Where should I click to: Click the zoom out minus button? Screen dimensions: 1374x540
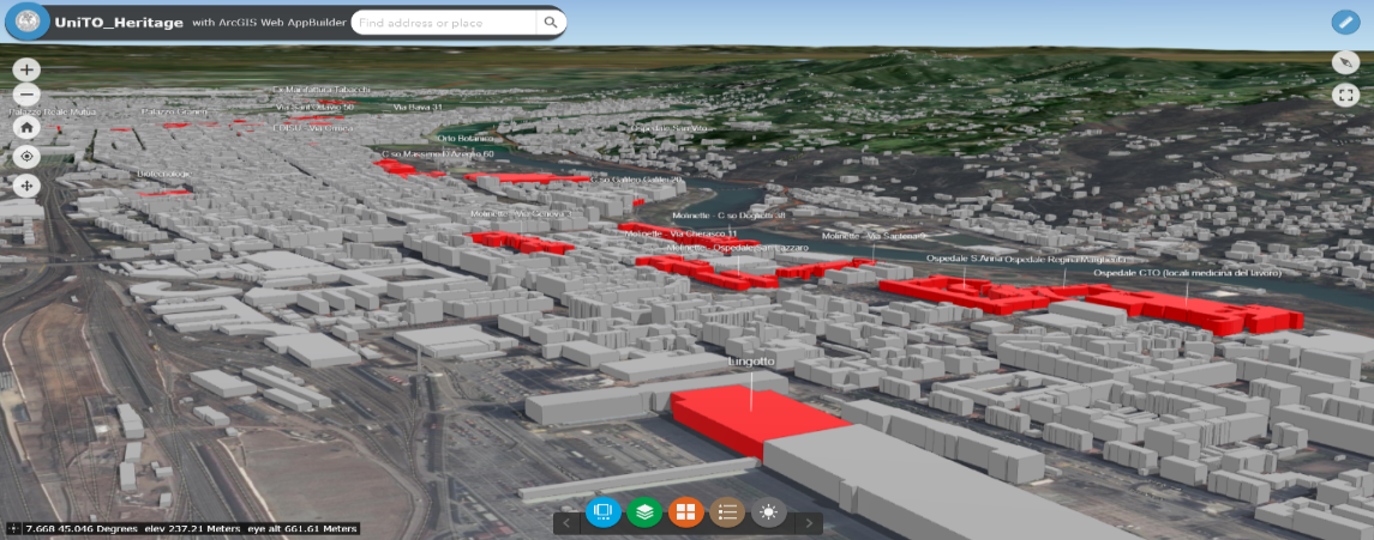tap(27, 96)
